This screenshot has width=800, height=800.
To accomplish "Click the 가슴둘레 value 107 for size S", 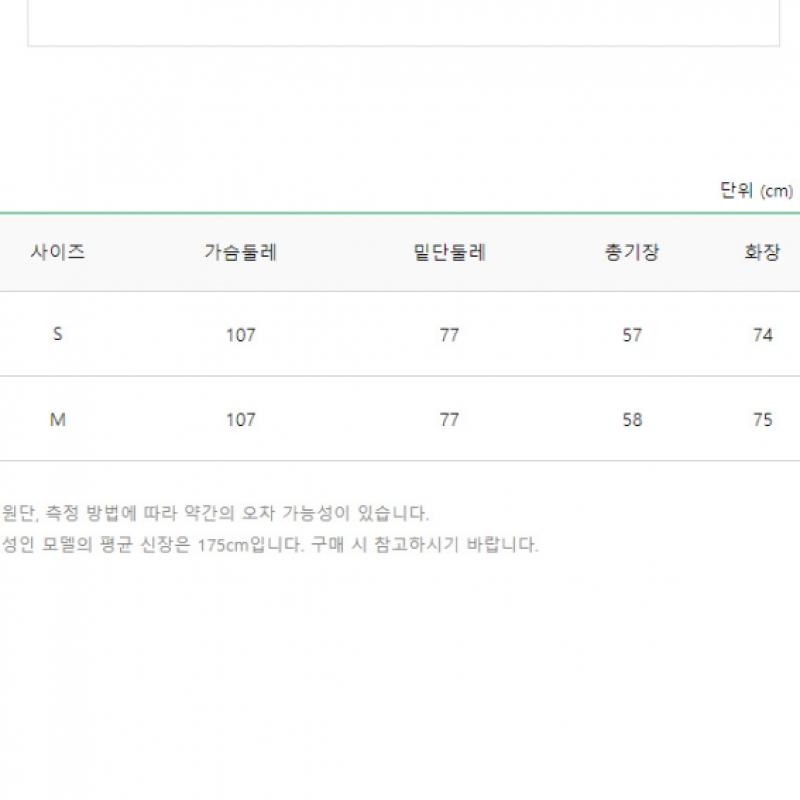I will [241, 335].
